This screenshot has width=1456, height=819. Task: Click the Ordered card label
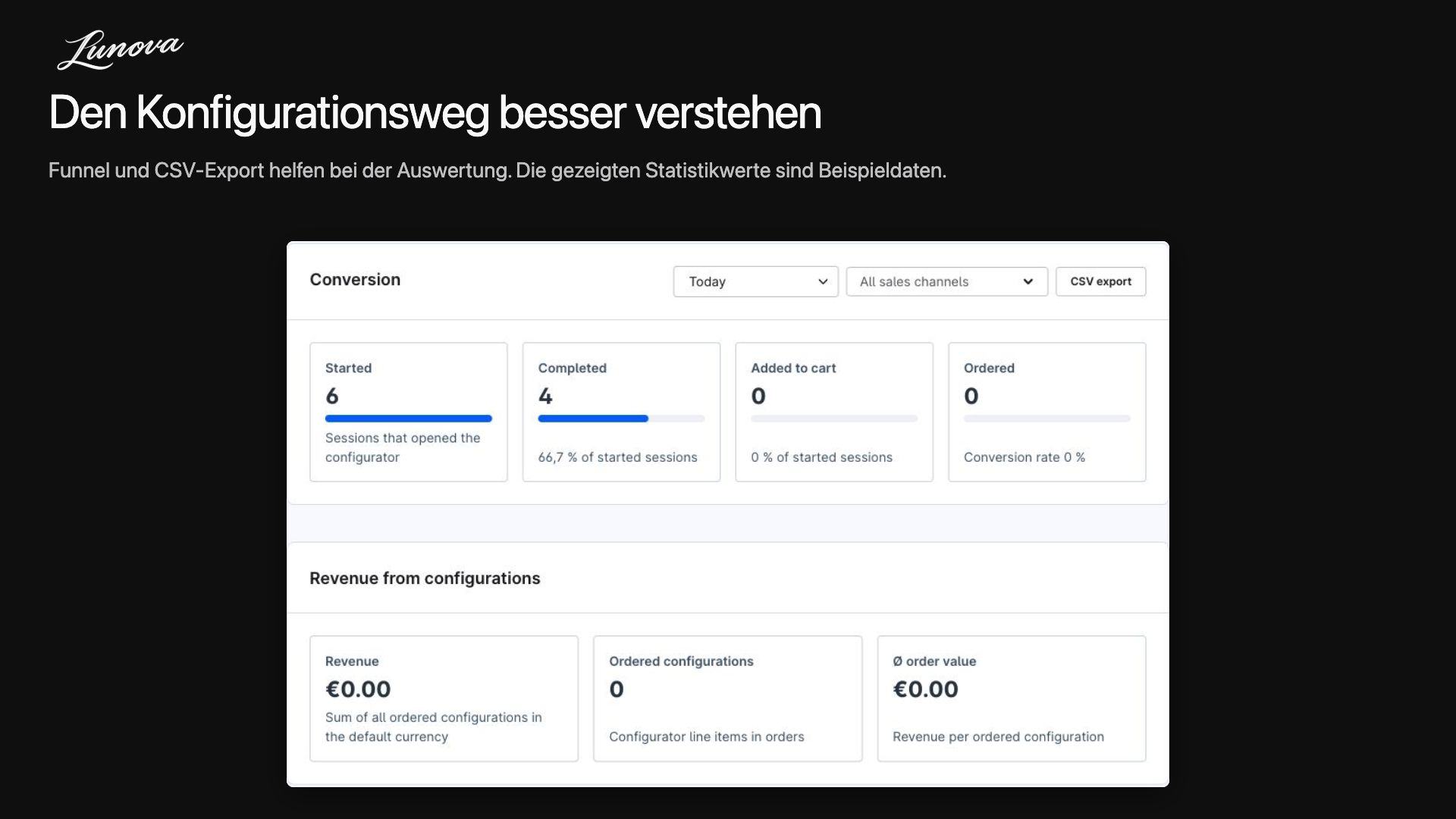coord(989,368)
